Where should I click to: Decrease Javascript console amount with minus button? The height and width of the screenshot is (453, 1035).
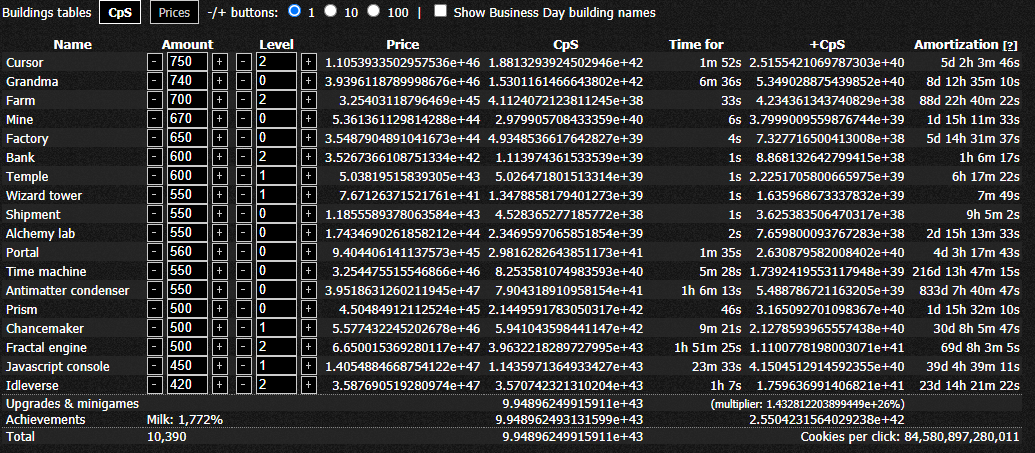click(x=154, y=367)
